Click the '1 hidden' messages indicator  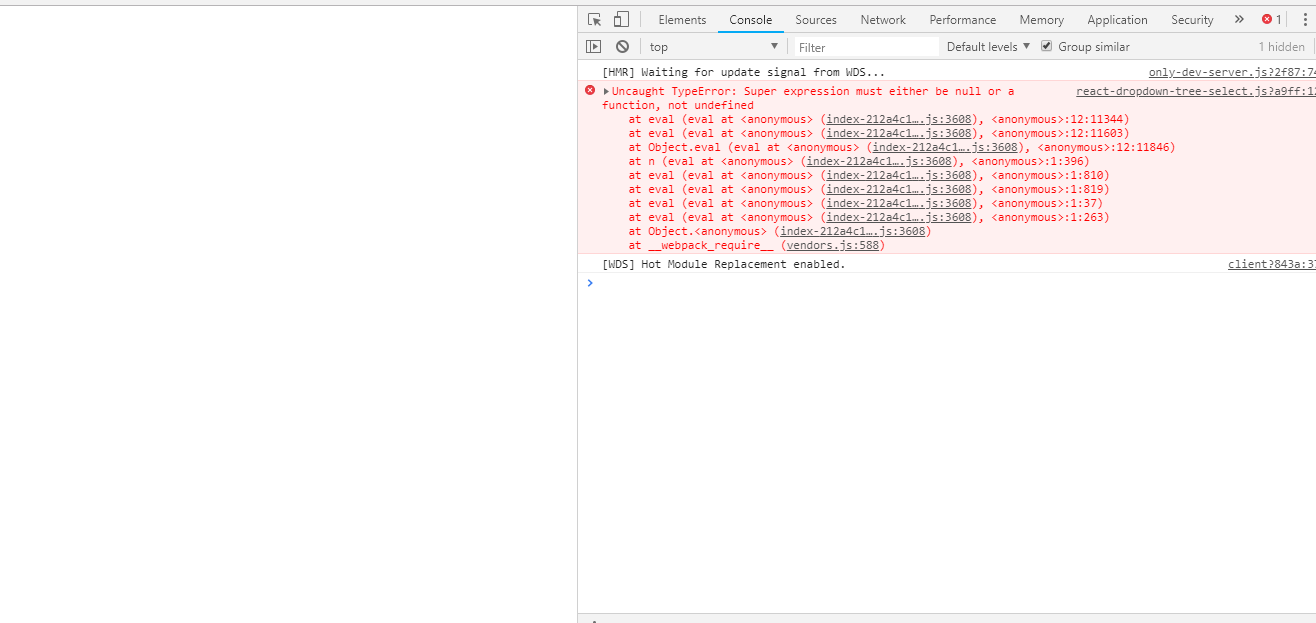click(1281, 47)
